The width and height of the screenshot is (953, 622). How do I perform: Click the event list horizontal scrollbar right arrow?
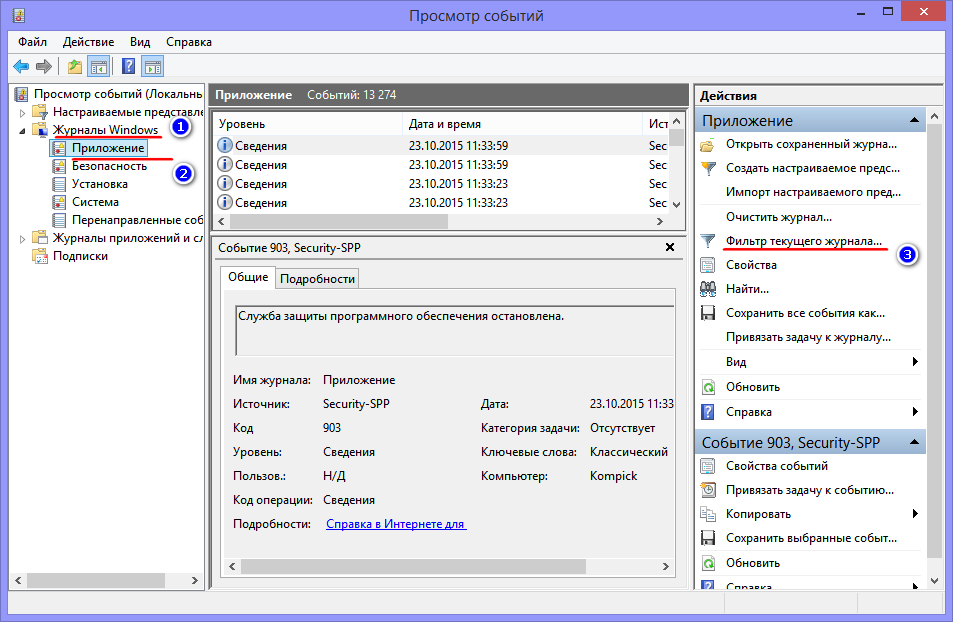point(660,222)
